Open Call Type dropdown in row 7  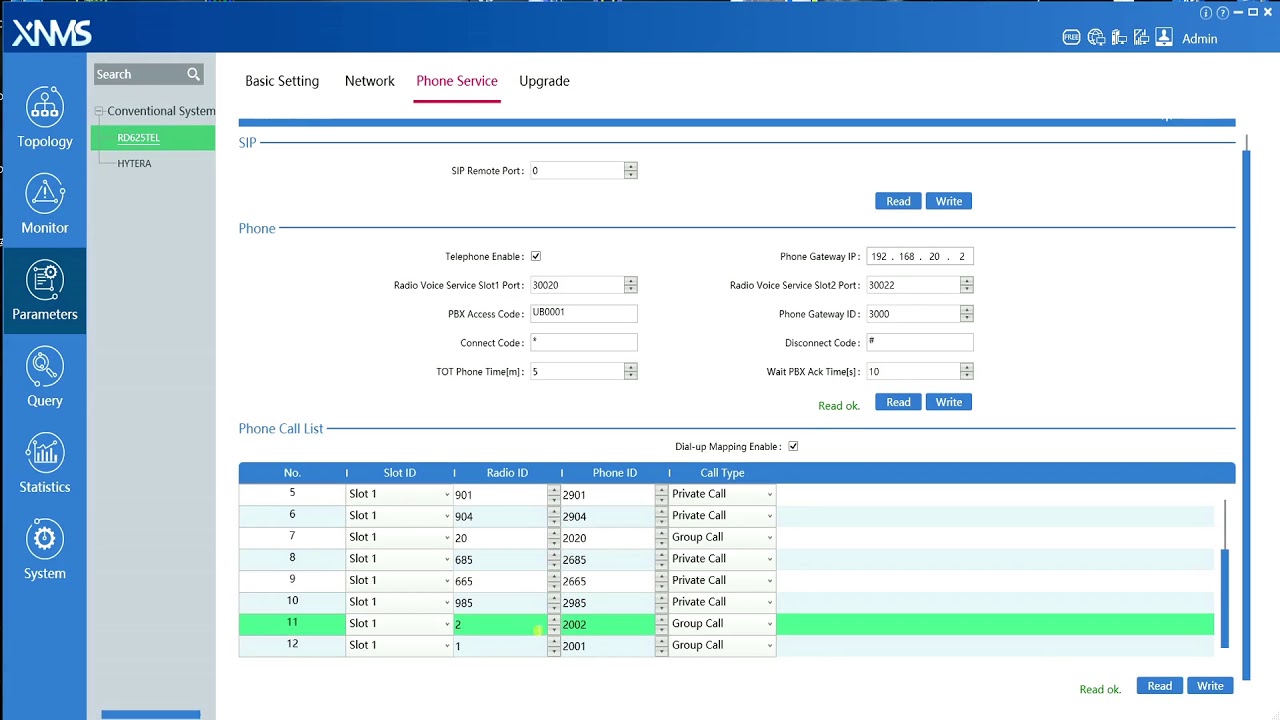(x=722, y=537)
